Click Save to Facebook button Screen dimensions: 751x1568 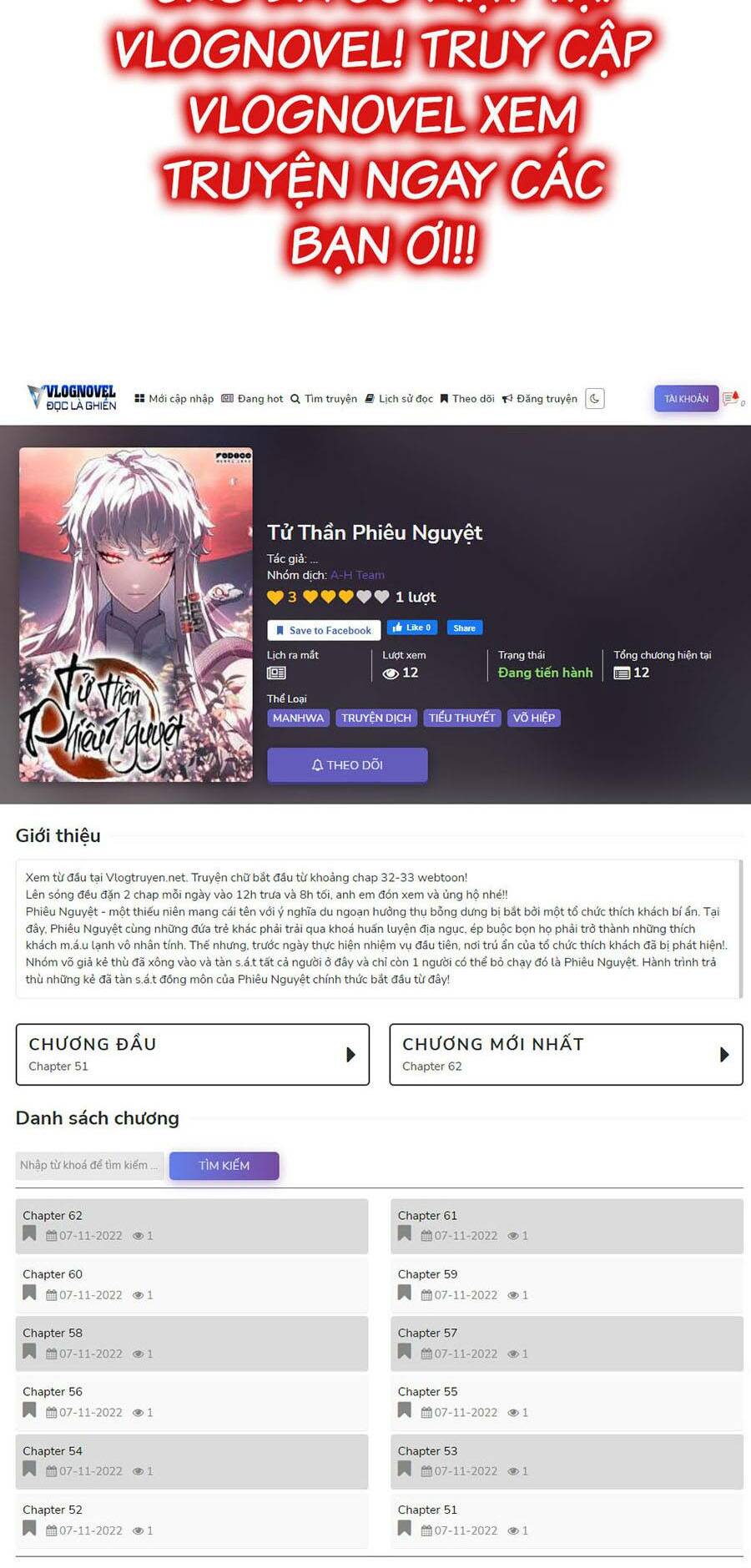[x=324, y=630]
